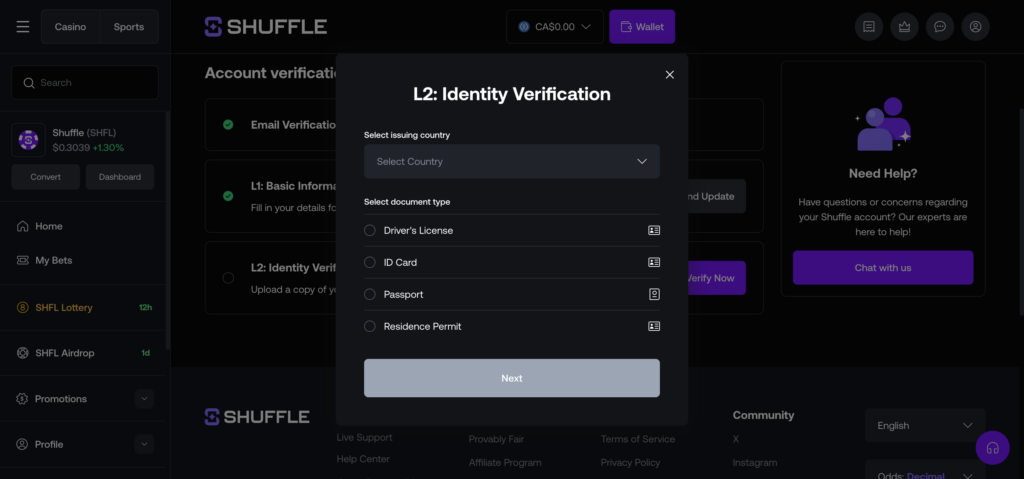Click the Residence Permit card icon
1024x479 pixels.
pyautogui.click(x=654, y=326)
